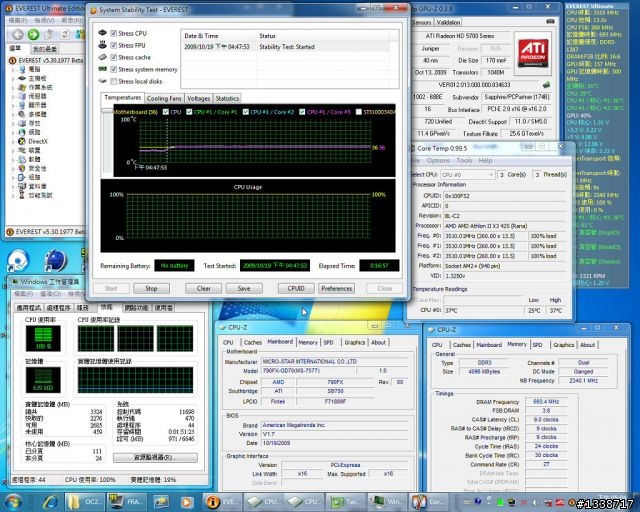Select DirectX item in EVEREST tree
The image size is (640, 512).
(37, 142)
